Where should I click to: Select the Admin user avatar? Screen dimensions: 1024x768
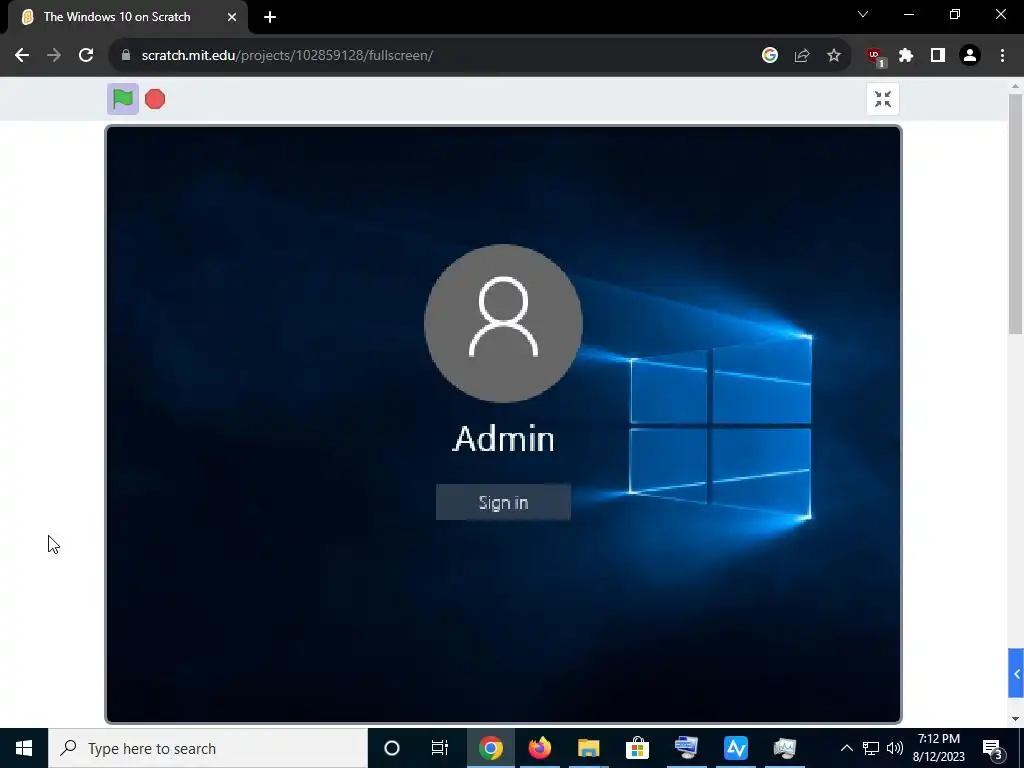click(x=503, y=323)
